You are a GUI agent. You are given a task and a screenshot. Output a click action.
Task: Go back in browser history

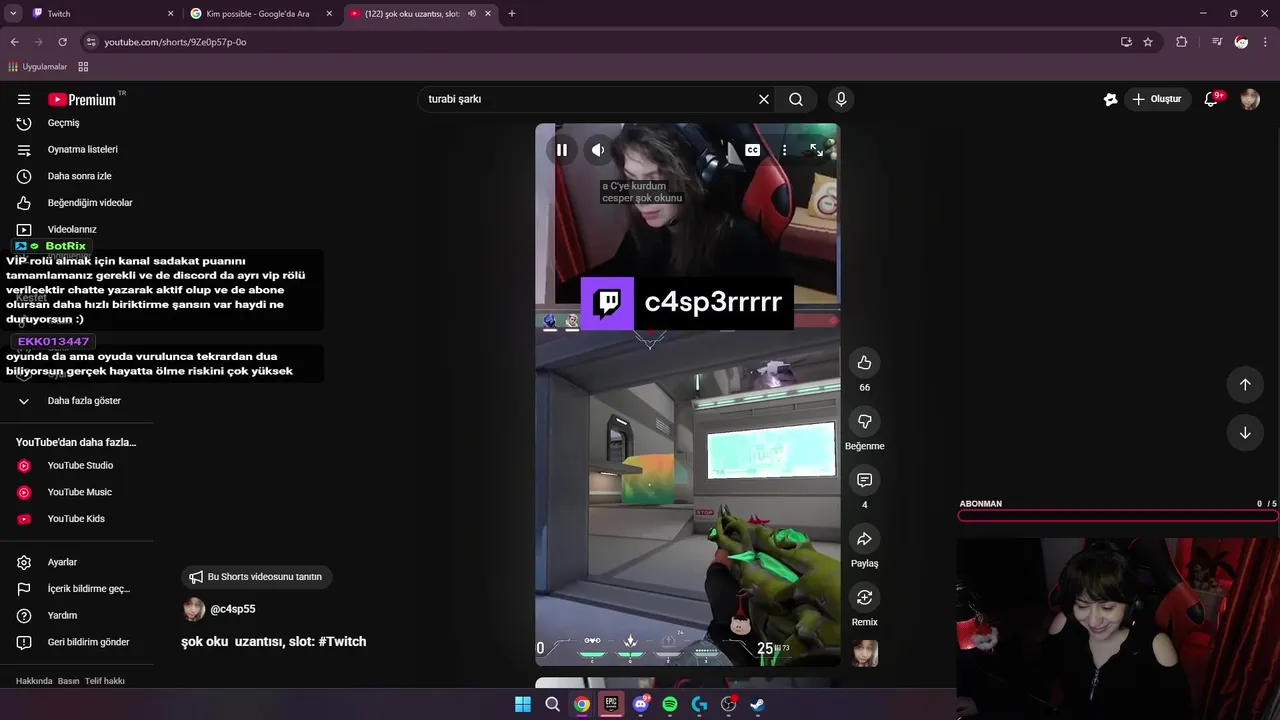[14, 42]
